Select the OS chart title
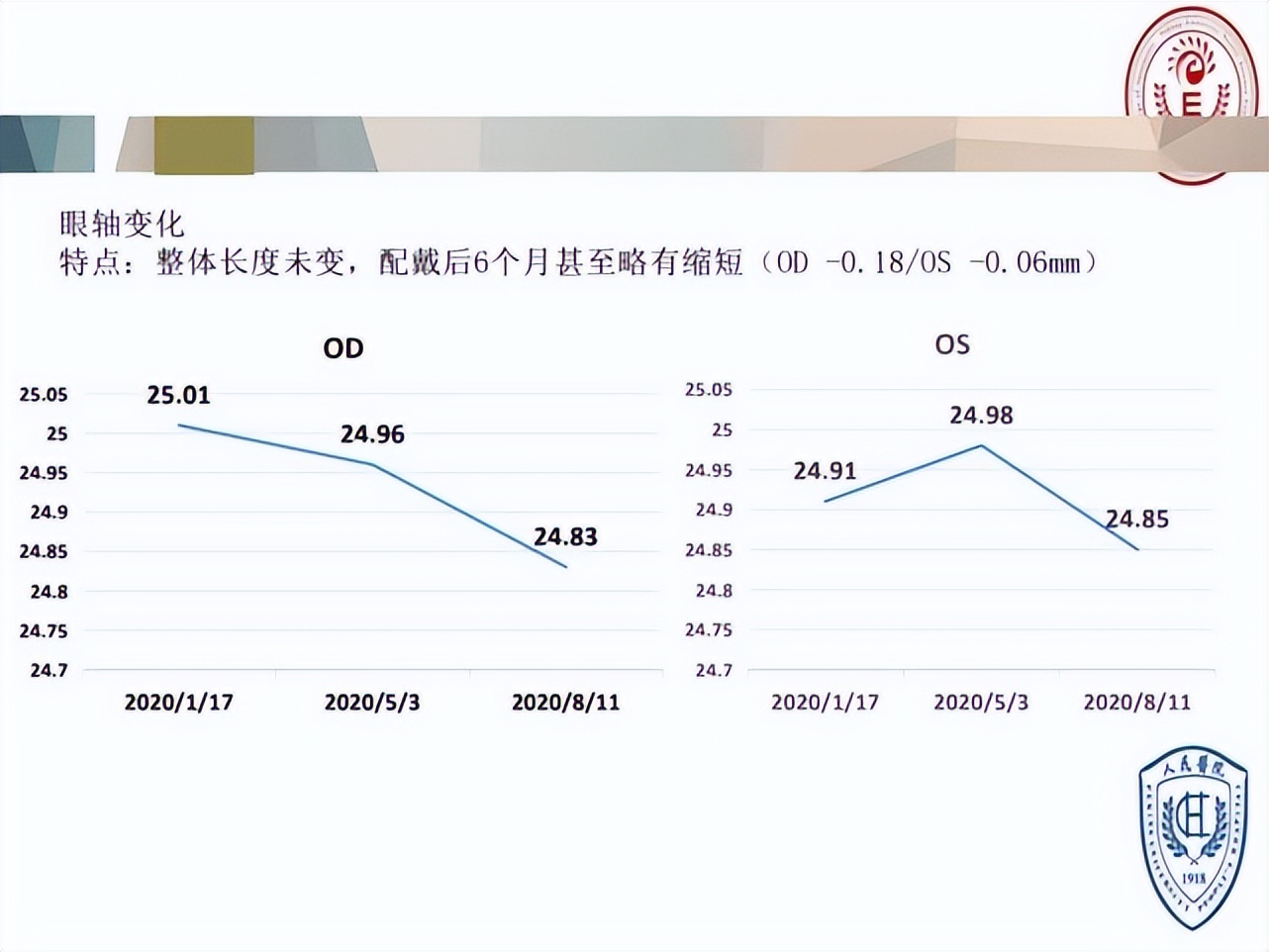1269x952 pixels. [x=952, y=344]
